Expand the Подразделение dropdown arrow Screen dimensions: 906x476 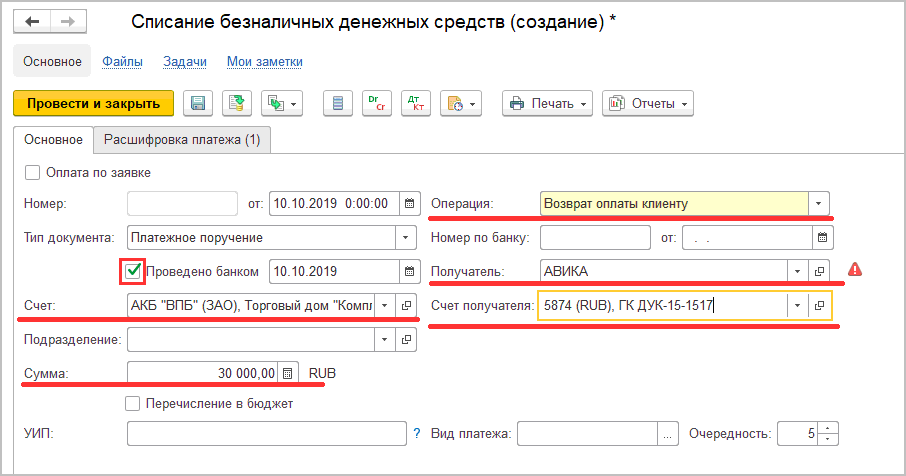click(384, 340)
